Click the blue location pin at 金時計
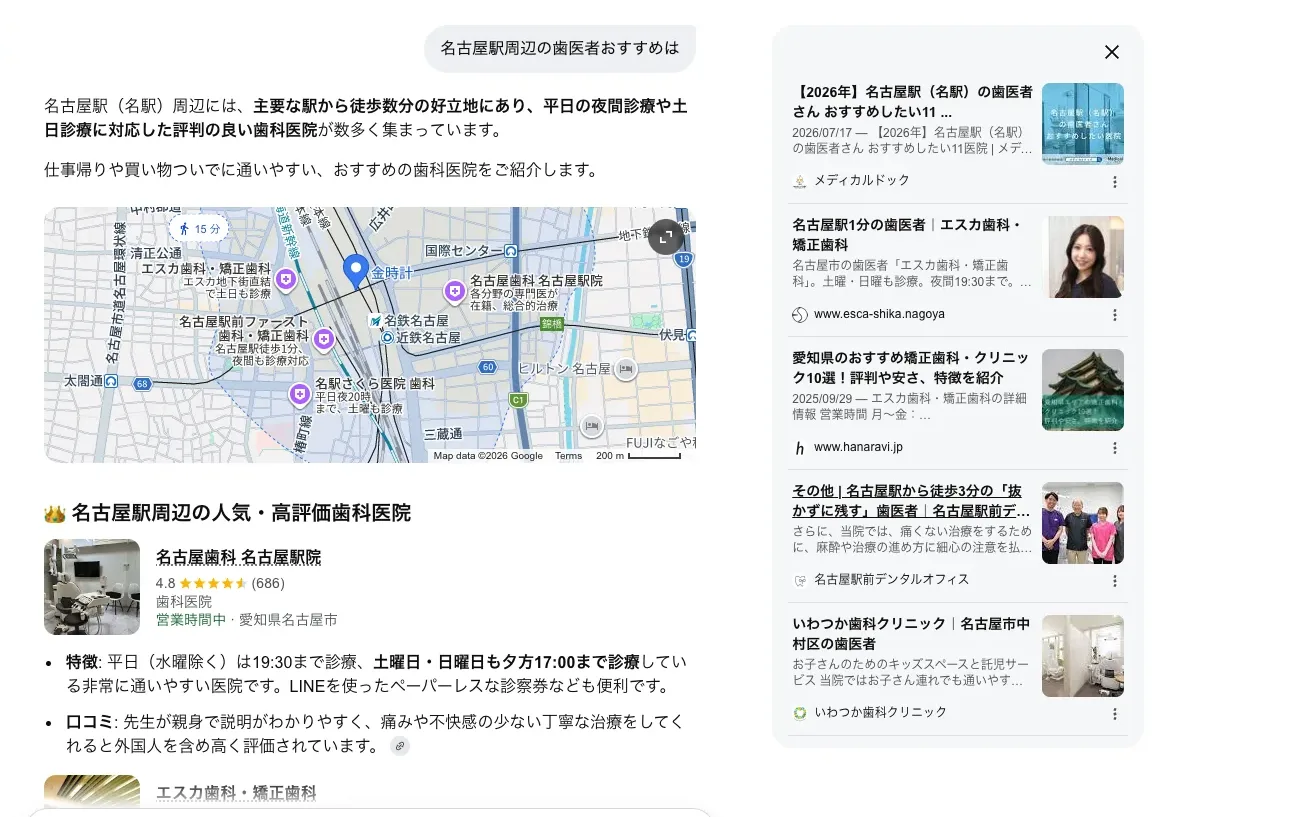1299x817 pixels. coord(356,271)
